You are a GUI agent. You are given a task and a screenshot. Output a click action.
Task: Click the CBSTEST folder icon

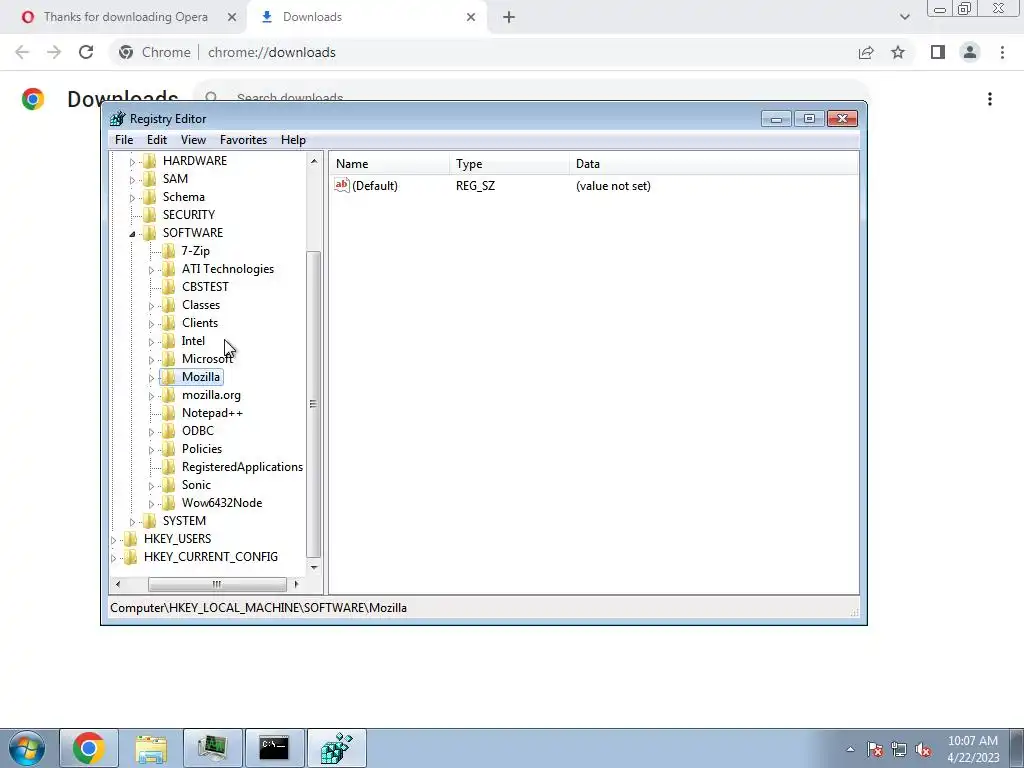168,287
